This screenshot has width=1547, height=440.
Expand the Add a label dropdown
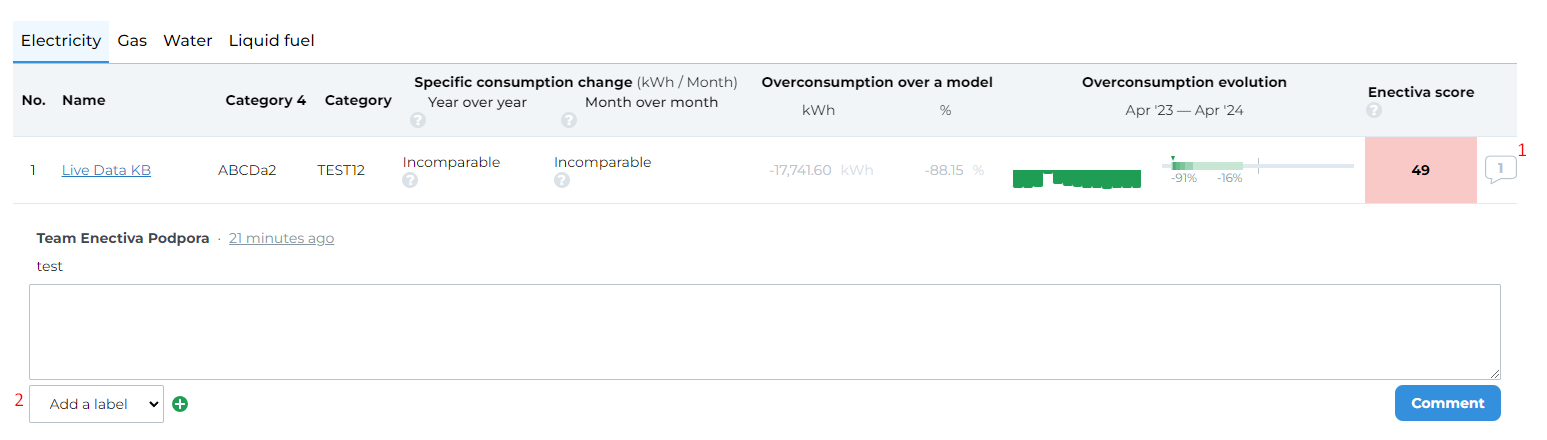click(96, 404)
